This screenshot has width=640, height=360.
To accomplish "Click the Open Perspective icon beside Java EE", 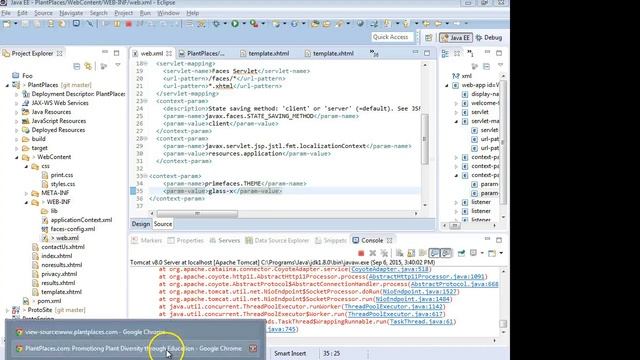I will coord(428,38).
